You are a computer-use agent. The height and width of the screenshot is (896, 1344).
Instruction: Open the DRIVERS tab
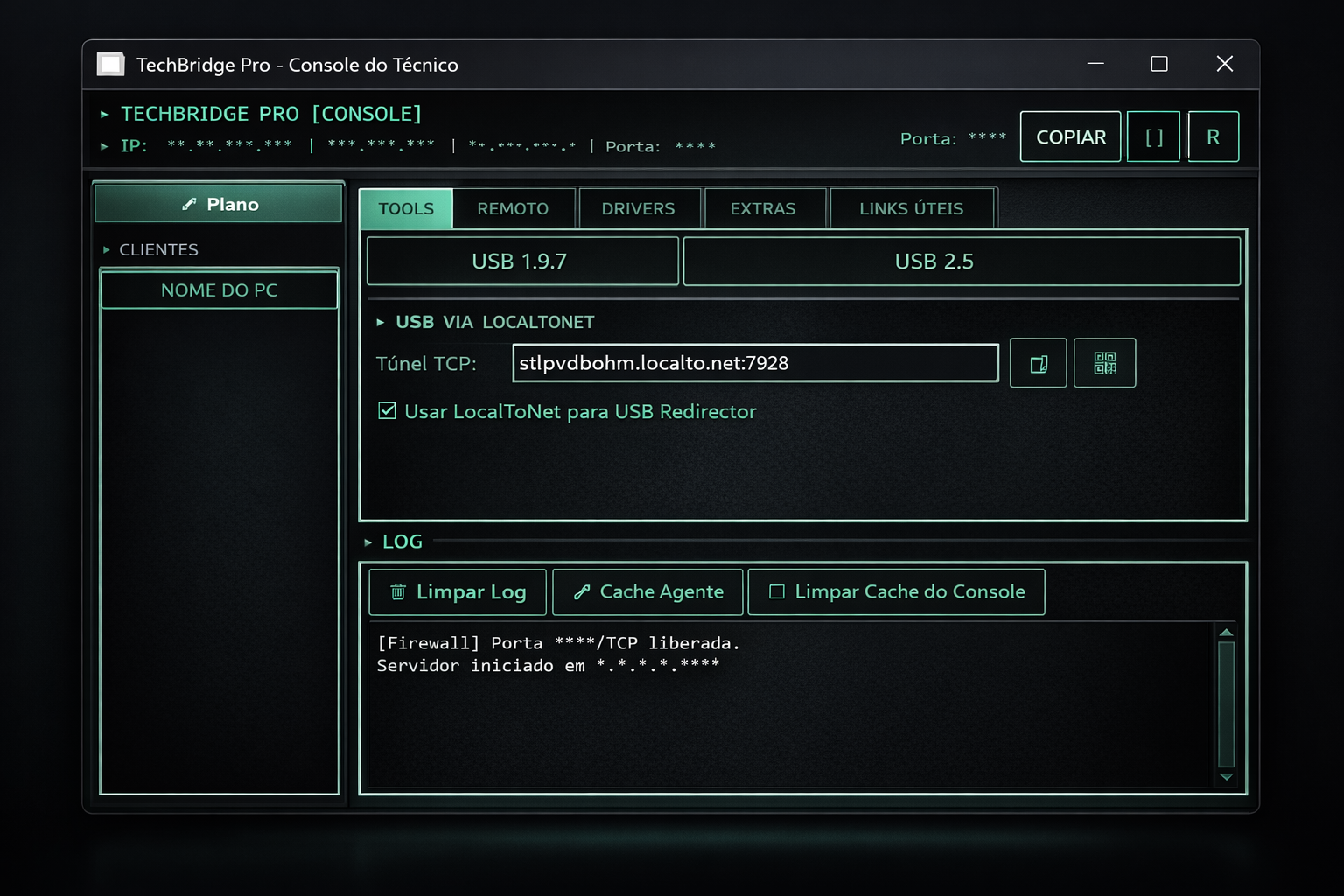(x=638, y=209)
